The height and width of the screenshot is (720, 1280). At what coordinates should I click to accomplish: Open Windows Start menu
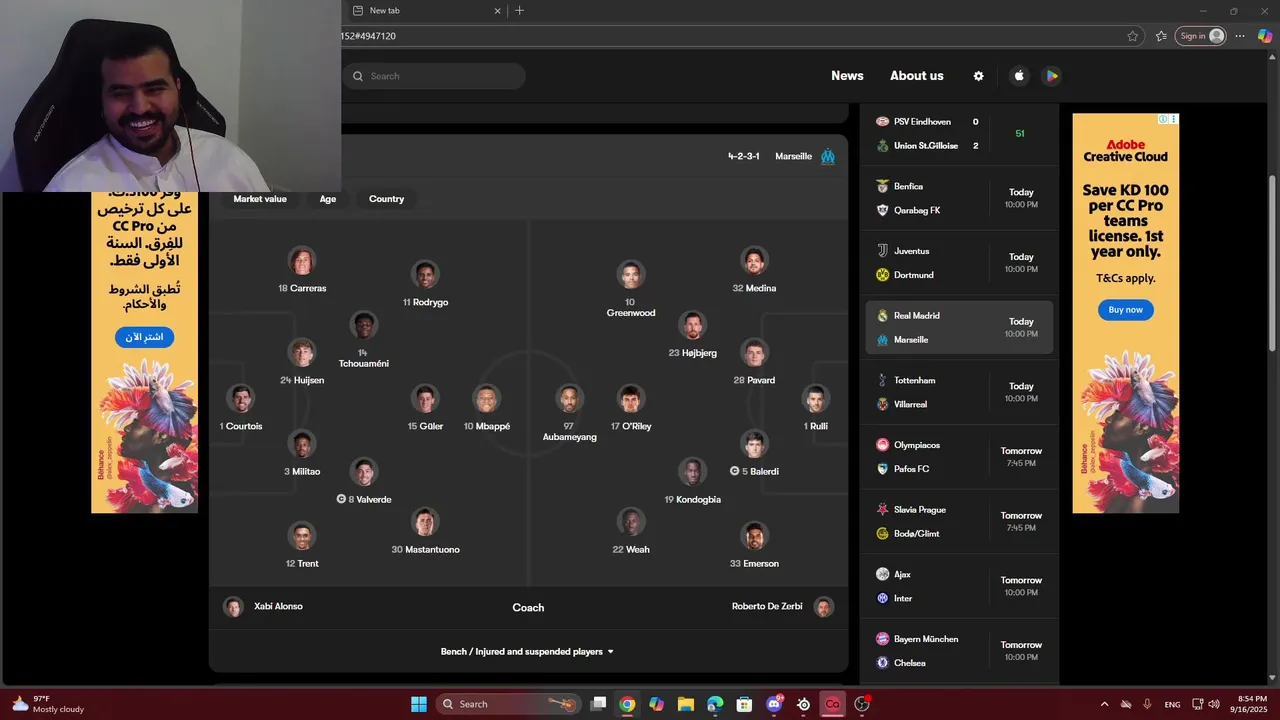[x=419, y=704]
